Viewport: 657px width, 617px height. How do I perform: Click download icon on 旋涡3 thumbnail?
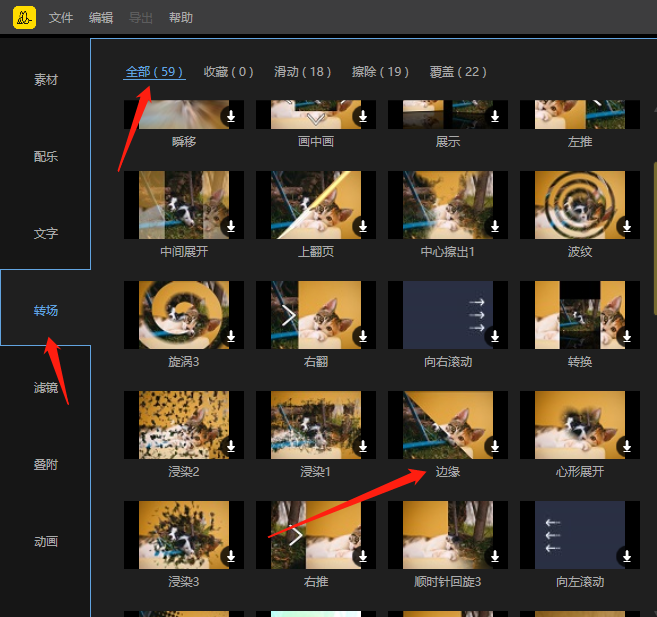pyautogui.click(x=231, y=336)
